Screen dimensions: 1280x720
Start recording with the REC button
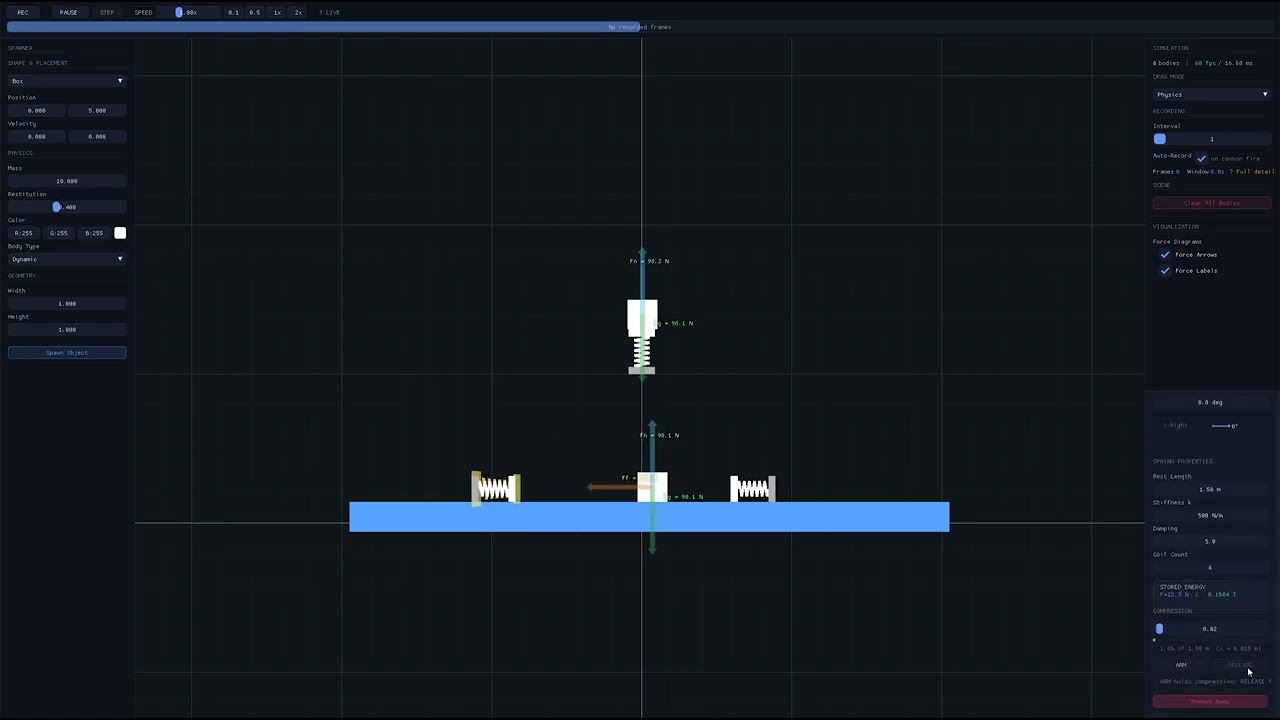pyautogui.click(x=22, y=12)
